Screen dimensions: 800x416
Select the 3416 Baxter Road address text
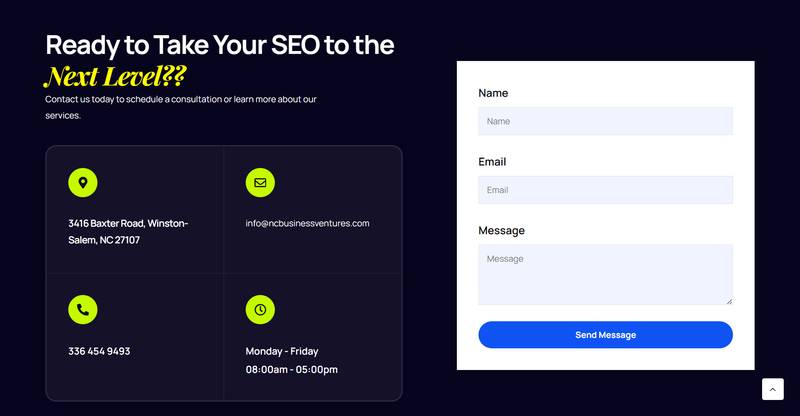point(128,232)
